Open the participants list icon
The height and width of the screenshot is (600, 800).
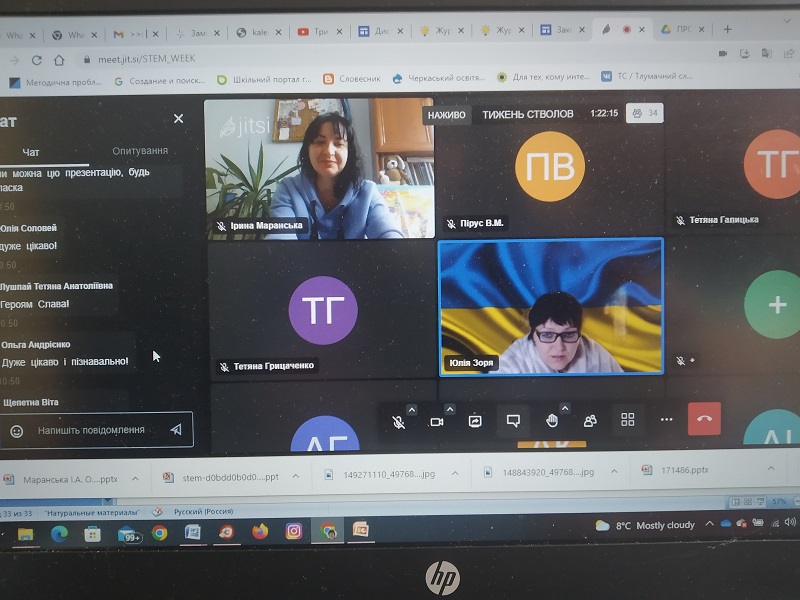tap(590, 420)
